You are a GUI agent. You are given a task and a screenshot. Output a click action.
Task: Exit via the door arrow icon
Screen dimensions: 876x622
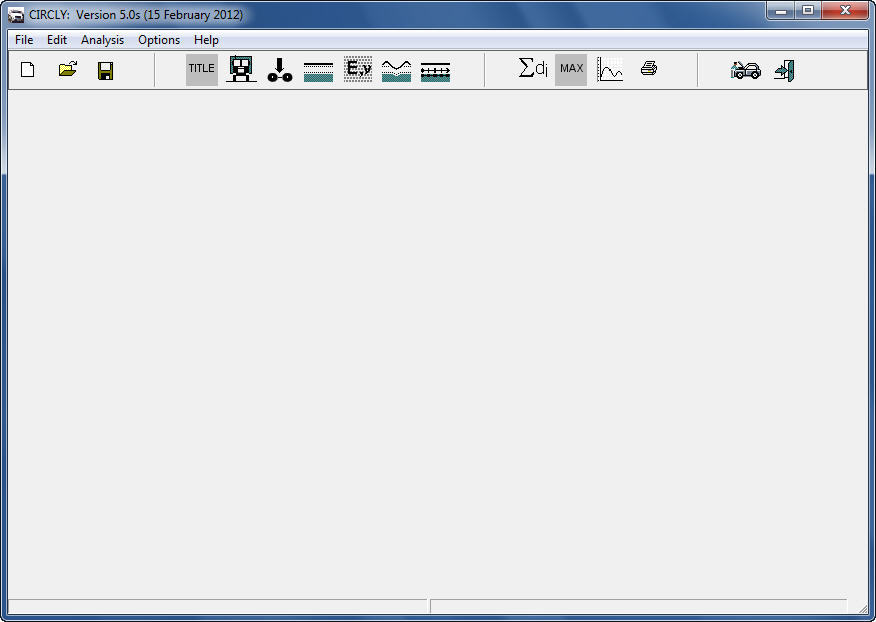784,70
